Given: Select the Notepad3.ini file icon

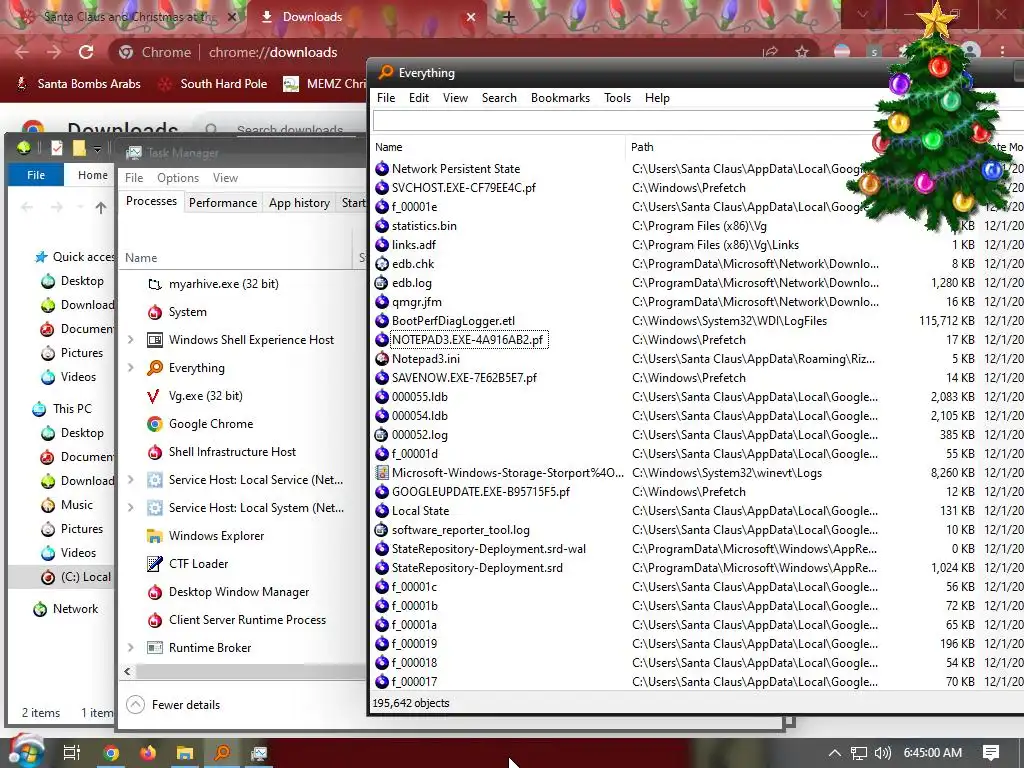Looking at the screenshot, I should click(x=382, y=359).
